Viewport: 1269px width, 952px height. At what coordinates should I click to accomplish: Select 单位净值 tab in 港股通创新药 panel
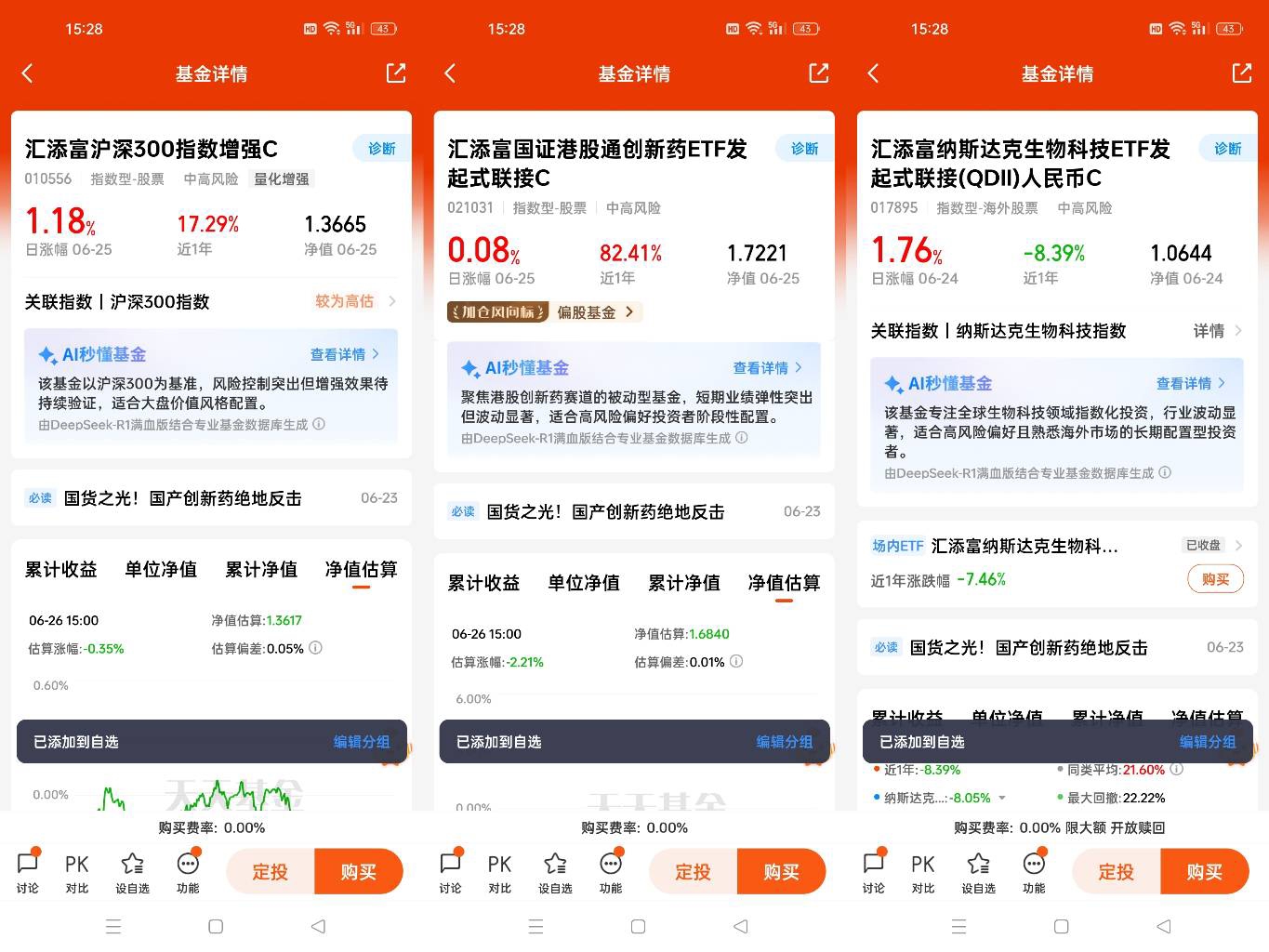coord(584,583)
